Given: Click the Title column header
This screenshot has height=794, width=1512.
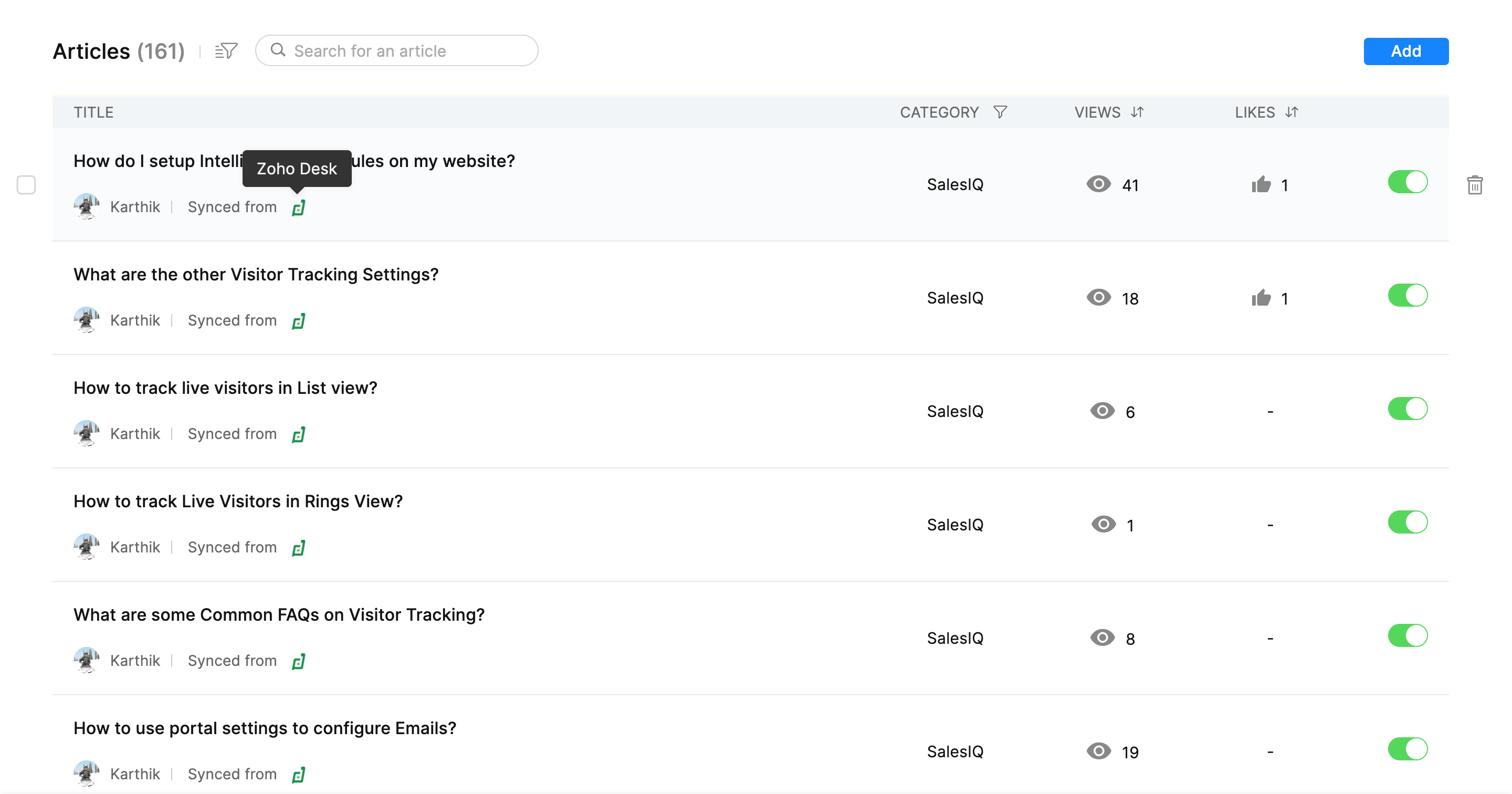Looking at the screenshot, I should point(93,112).
